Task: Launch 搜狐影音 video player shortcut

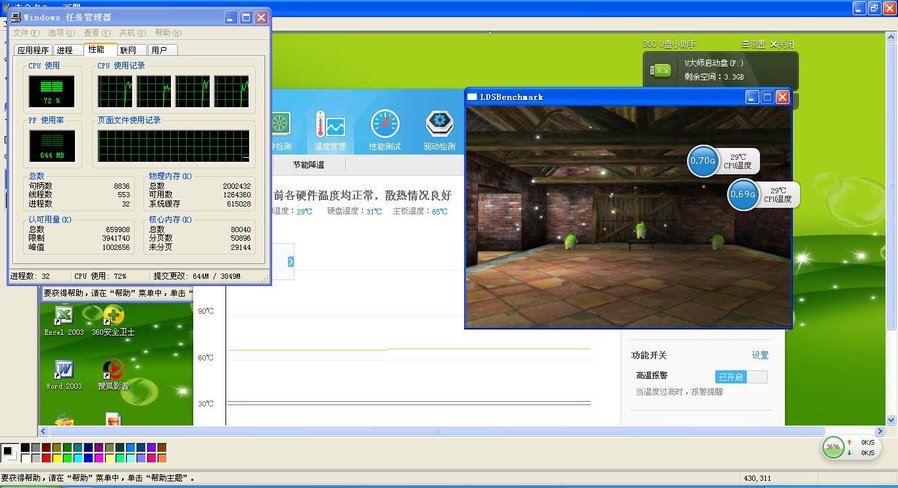Action: (114, 373)
